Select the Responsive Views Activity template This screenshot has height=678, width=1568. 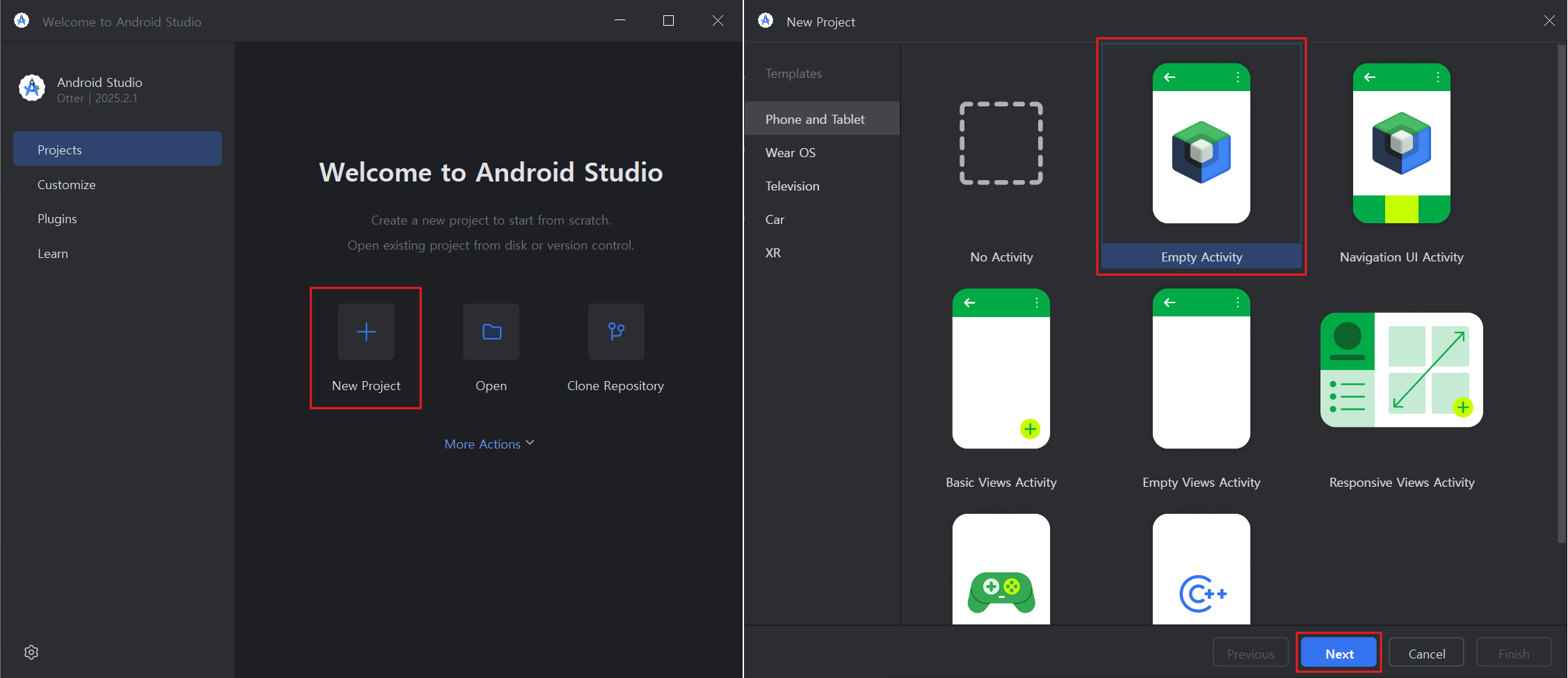(x=1402, y=370)
